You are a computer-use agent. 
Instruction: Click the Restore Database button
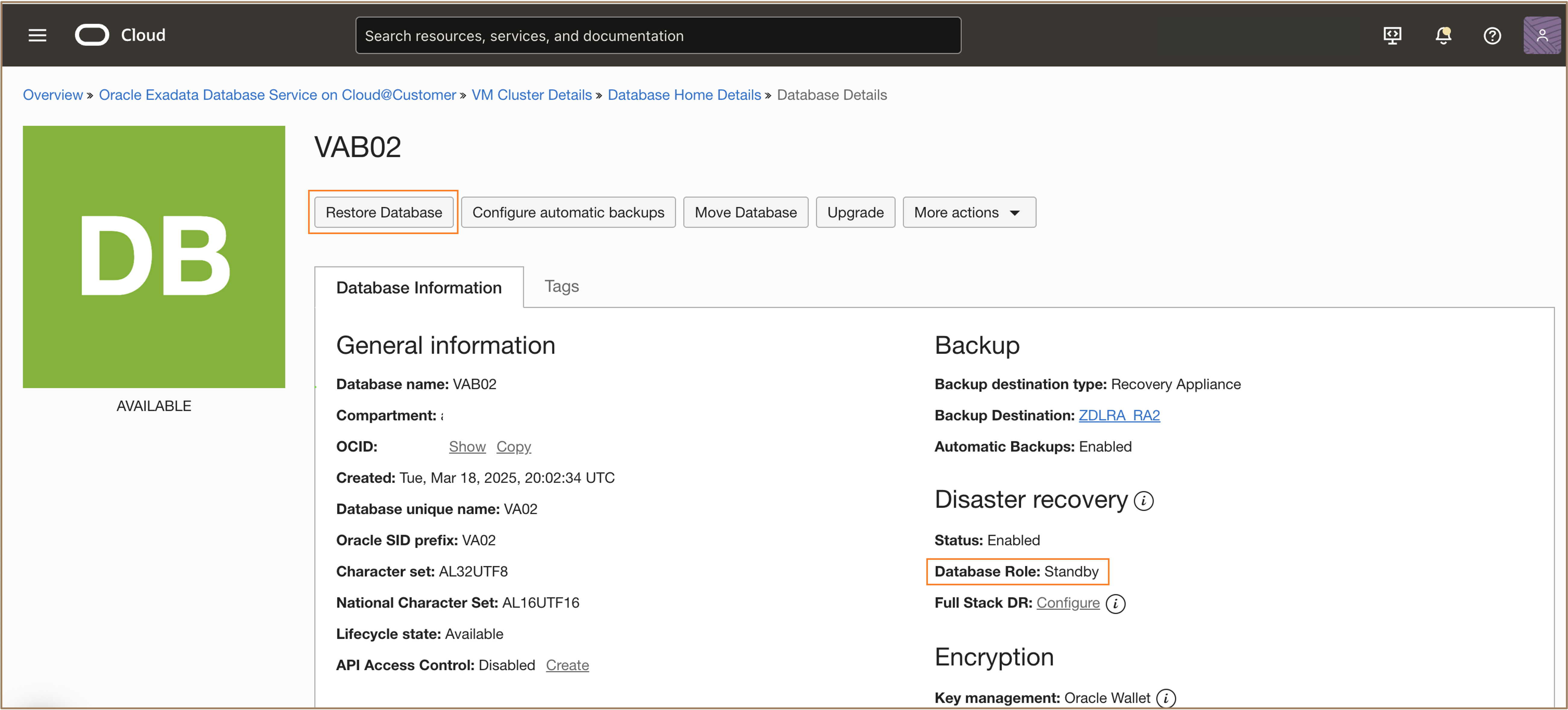pos(383,212)
